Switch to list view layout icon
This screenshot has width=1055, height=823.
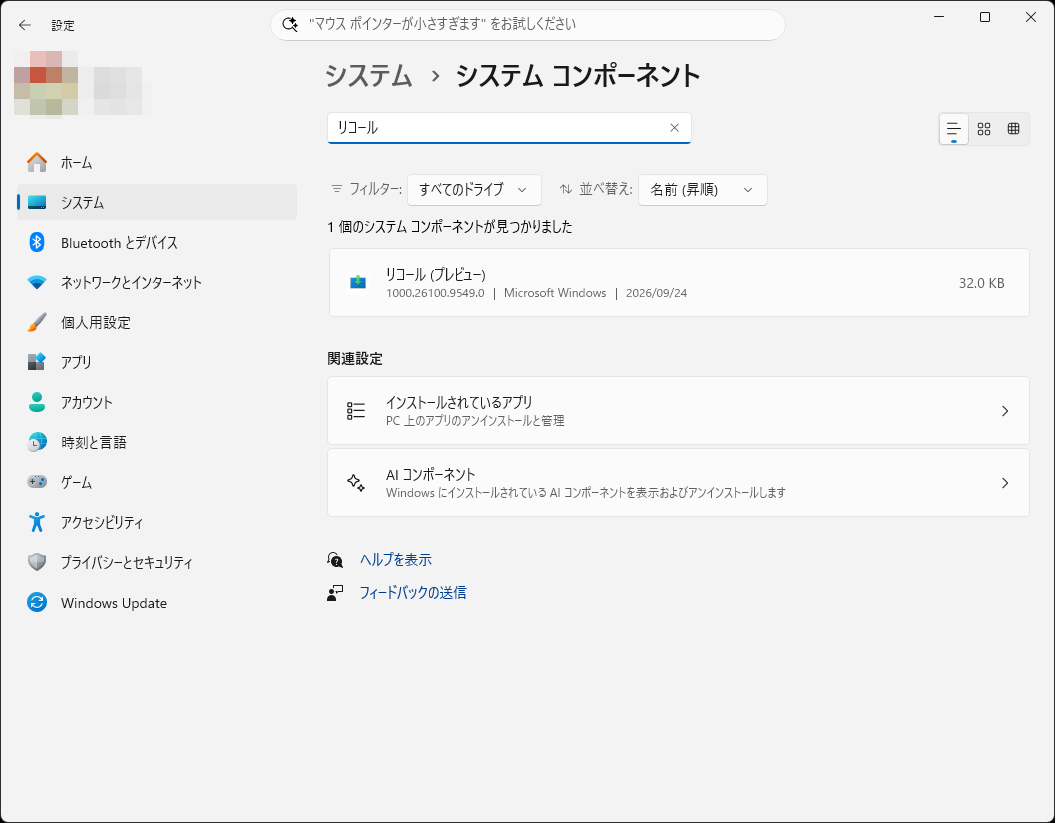click(953, 129)
